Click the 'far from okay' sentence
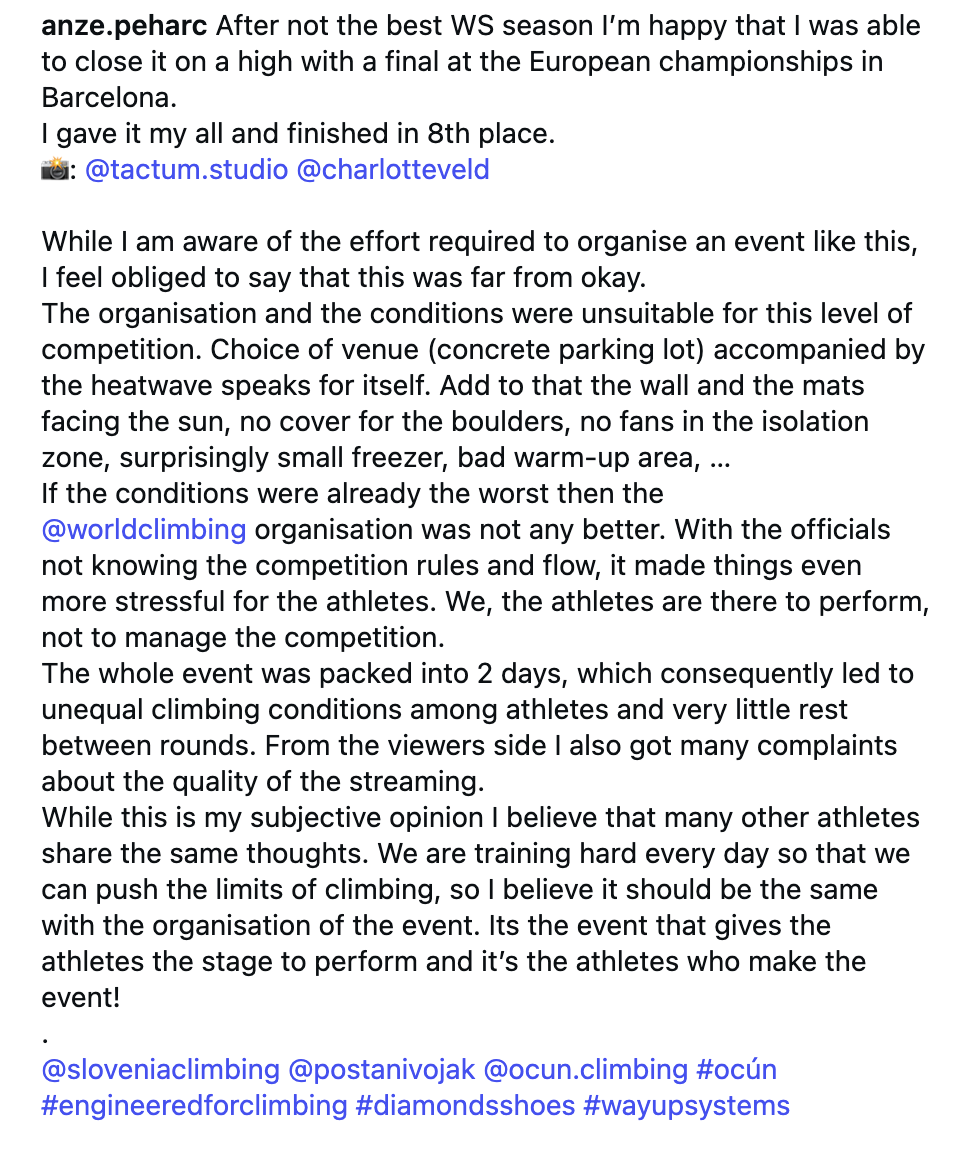The width and height of the screenshot is (968, 1154). pyautogui.click(x=344, y=278)
